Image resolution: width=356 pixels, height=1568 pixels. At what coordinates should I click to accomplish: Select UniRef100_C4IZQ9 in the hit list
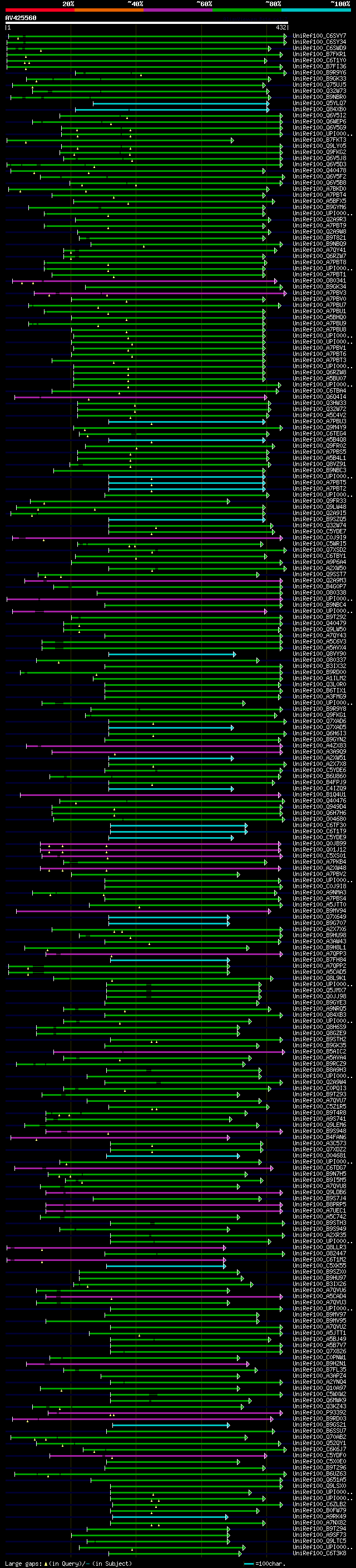[x=319, y=788]
